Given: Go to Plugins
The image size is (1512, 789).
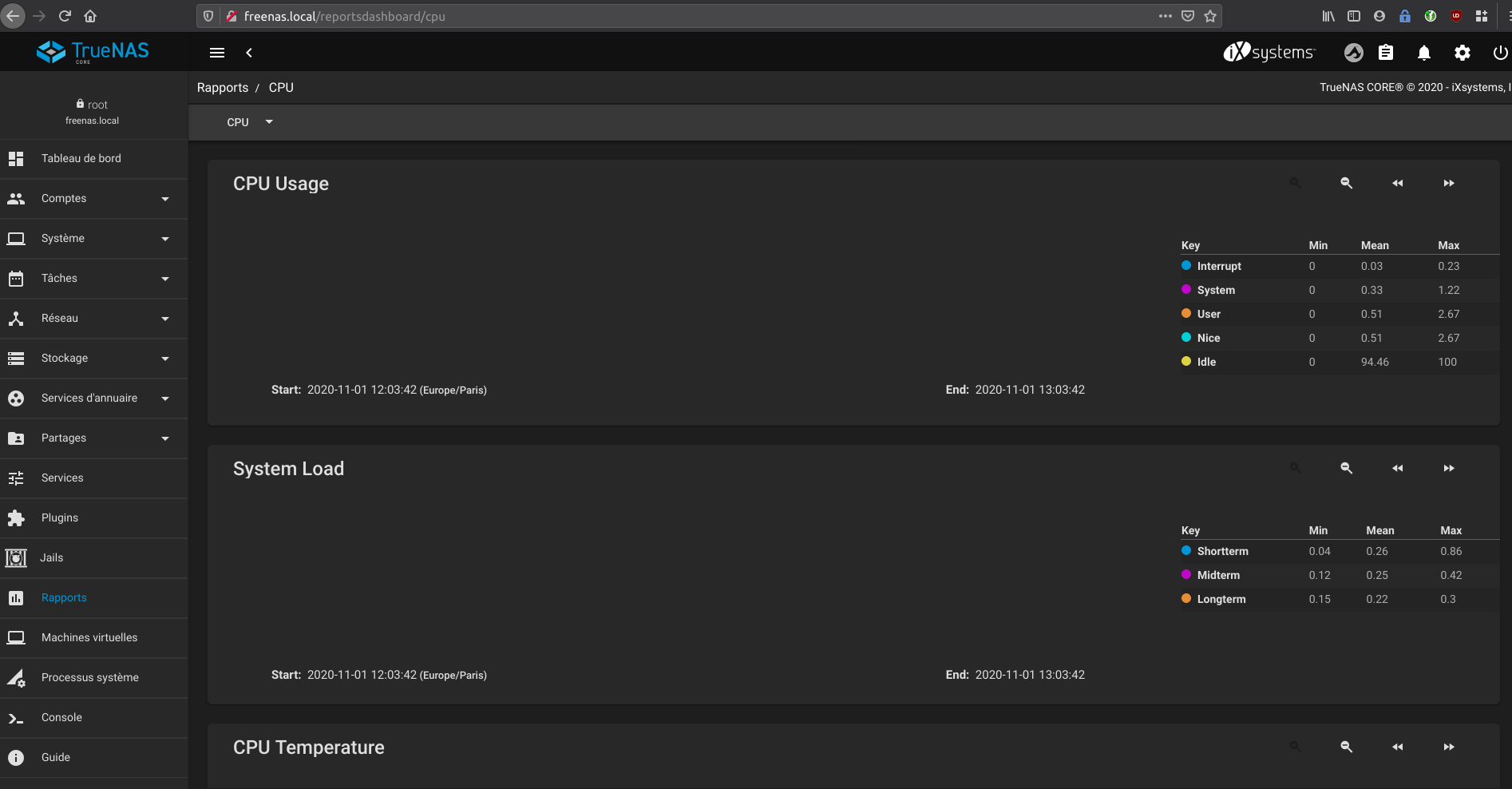Looking at the screenshot, I should click(x=94, y=518).
